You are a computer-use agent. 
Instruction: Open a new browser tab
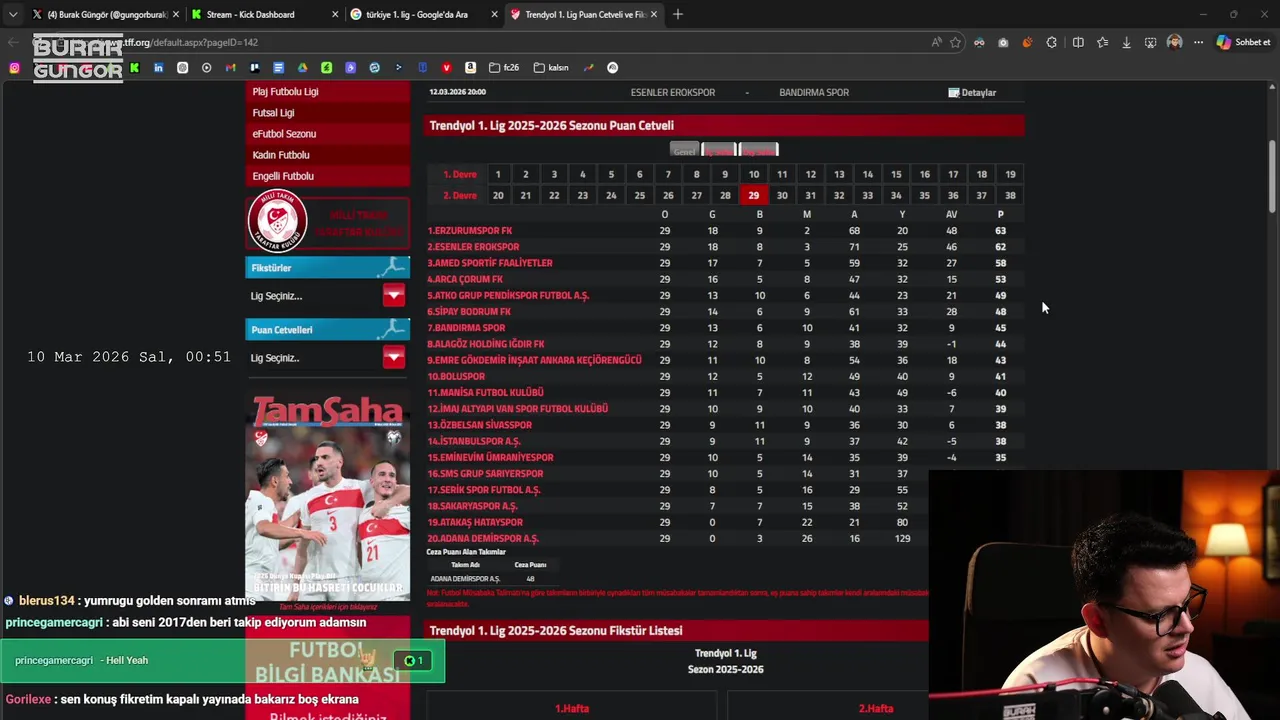[678, 14]
